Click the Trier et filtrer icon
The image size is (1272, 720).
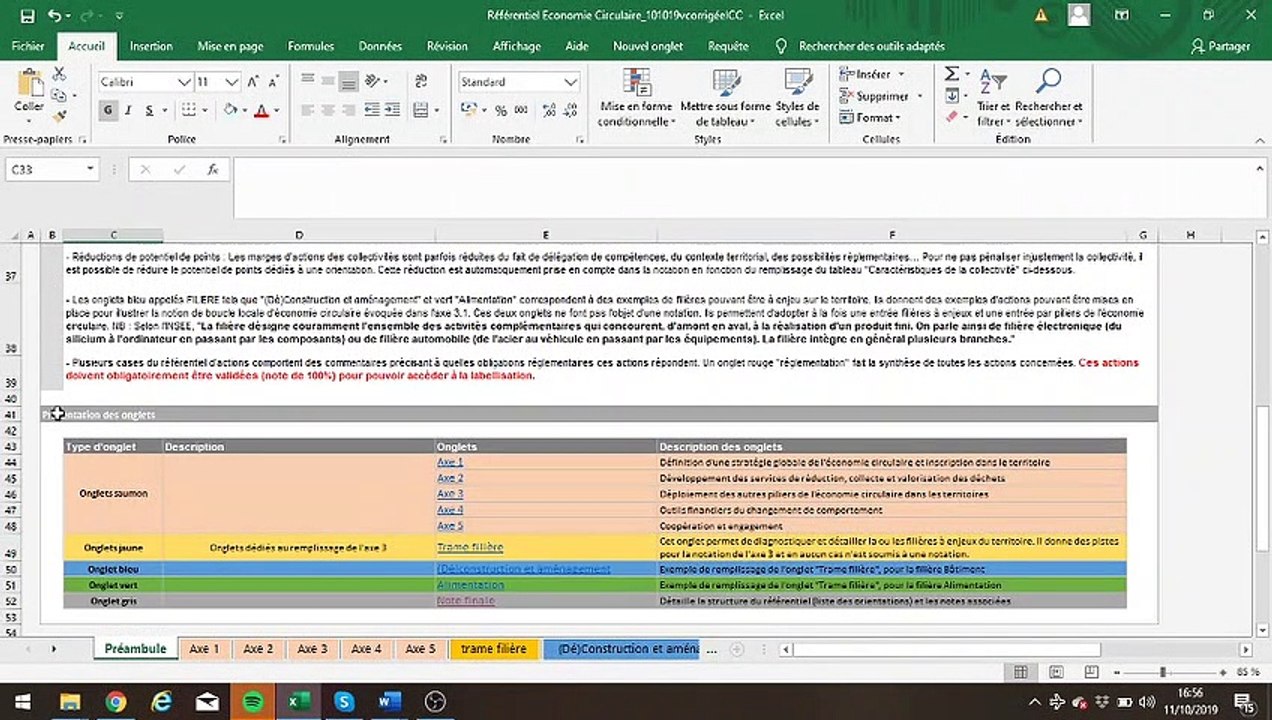[x=992, y=82]
